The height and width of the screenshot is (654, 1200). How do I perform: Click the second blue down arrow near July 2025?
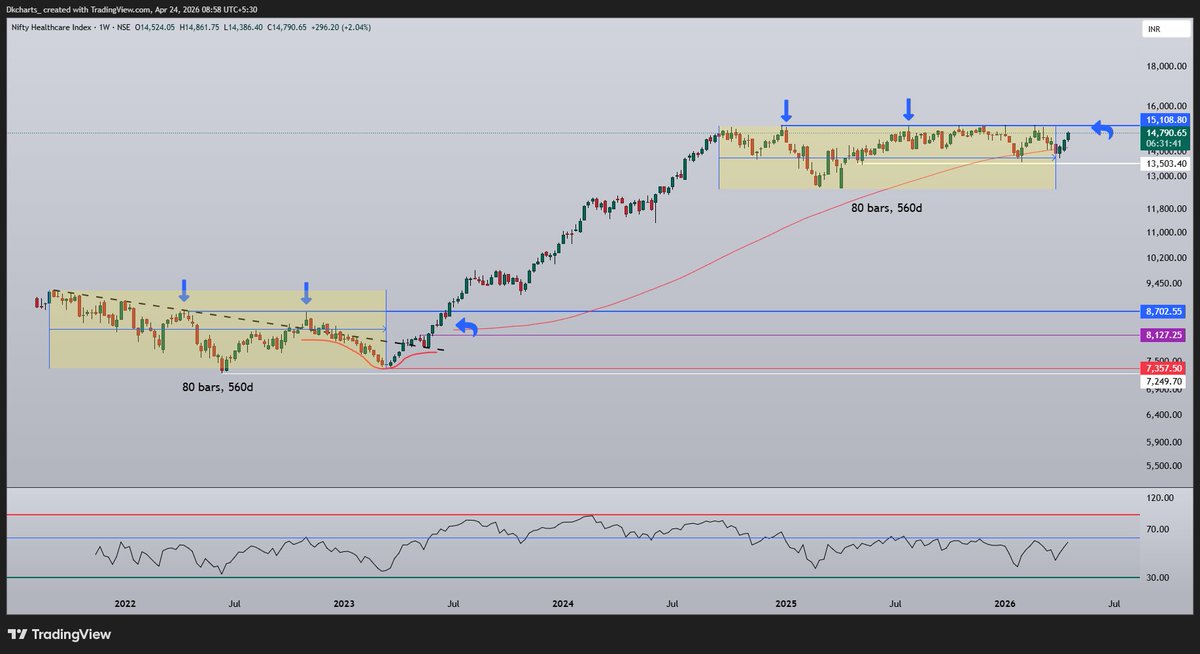tap(908, 107)
